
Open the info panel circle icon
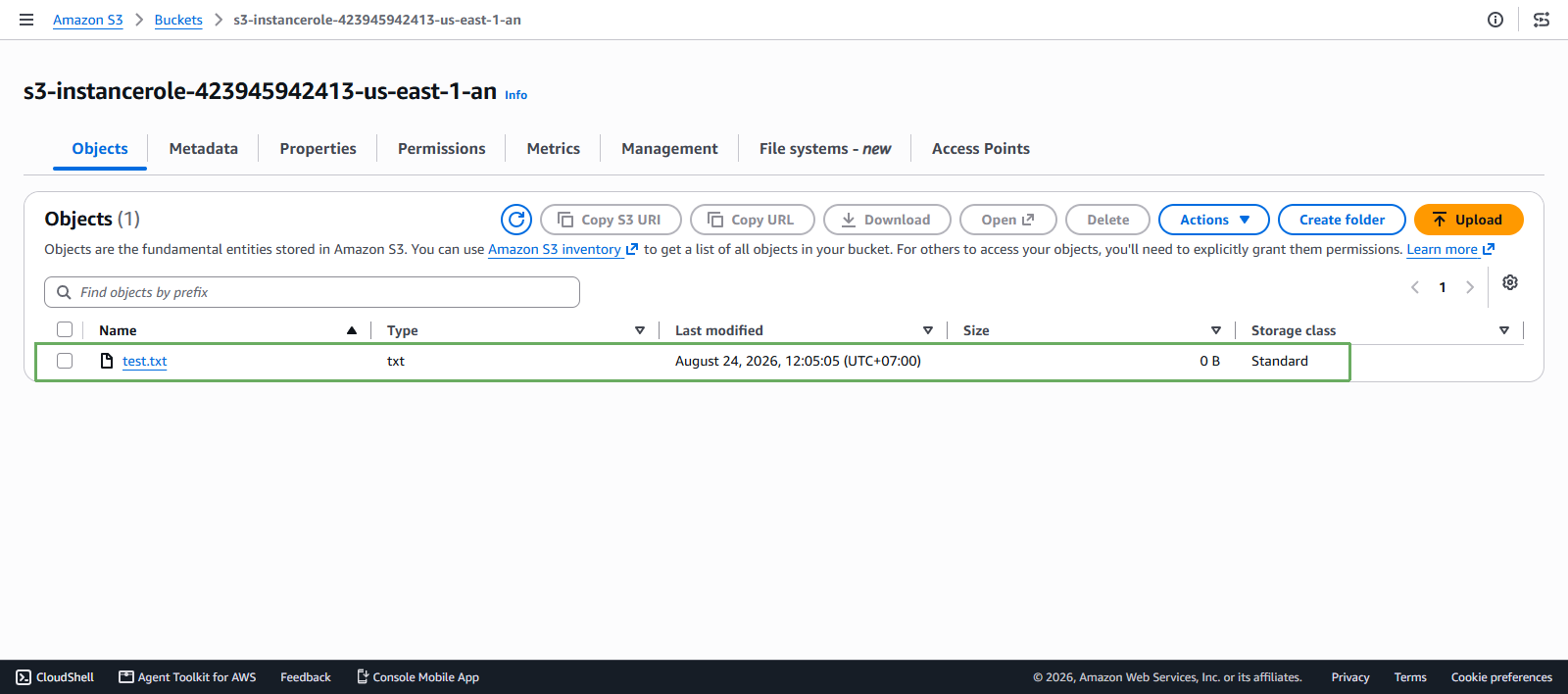click(x=1495, y=20)
